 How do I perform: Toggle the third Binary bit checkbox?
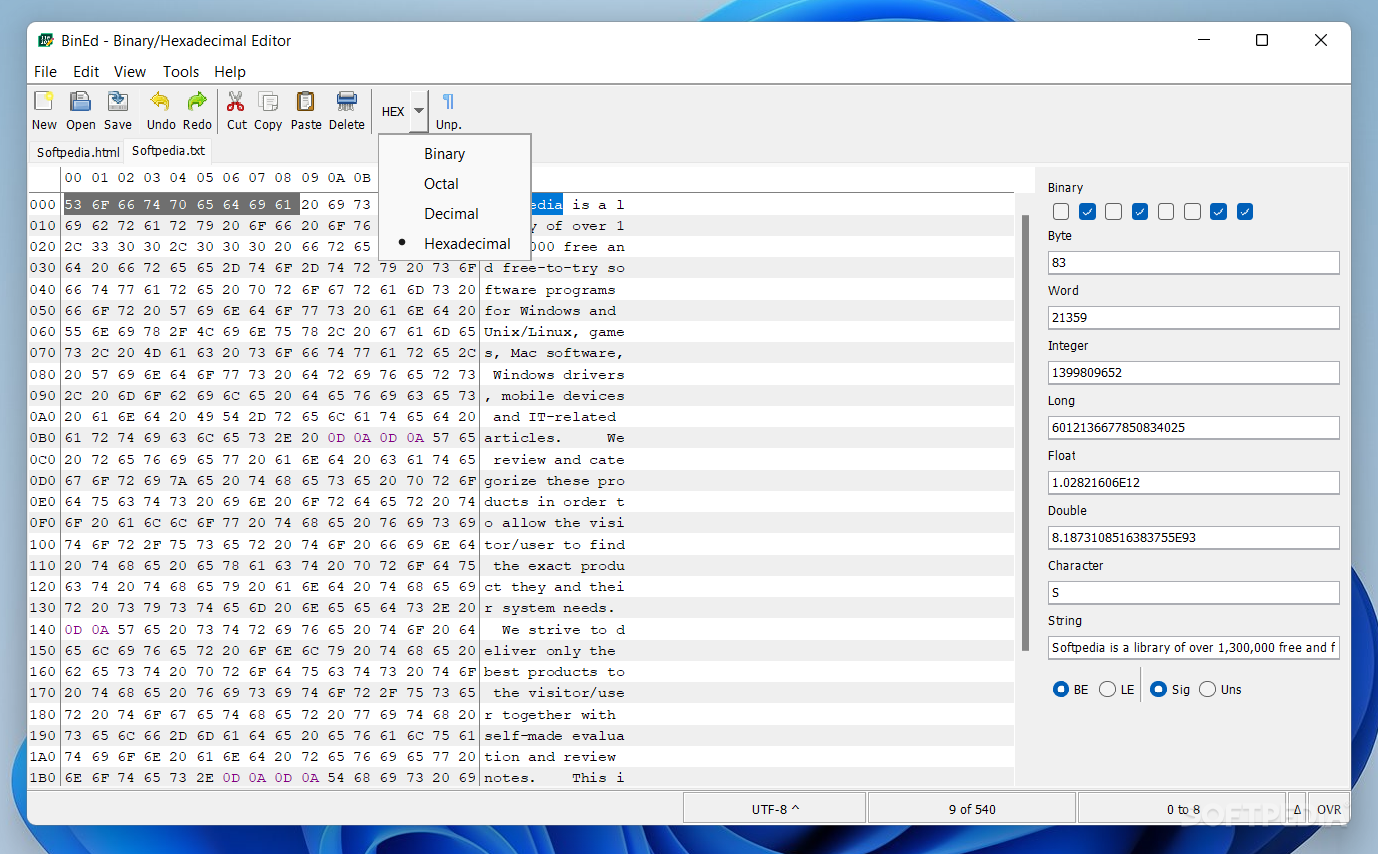pyautogui.click(x=1114, y=212)
